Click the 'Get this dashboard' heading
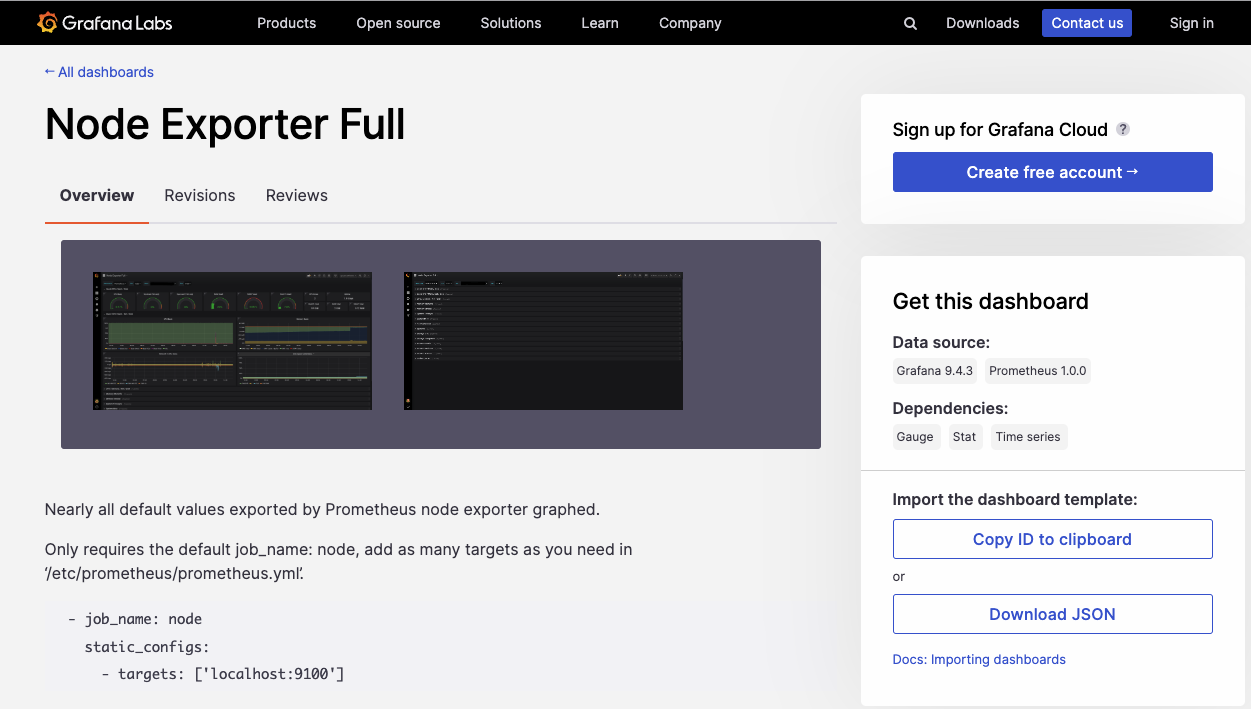This screenshot has width=1251, height=709. click(991, 301)
